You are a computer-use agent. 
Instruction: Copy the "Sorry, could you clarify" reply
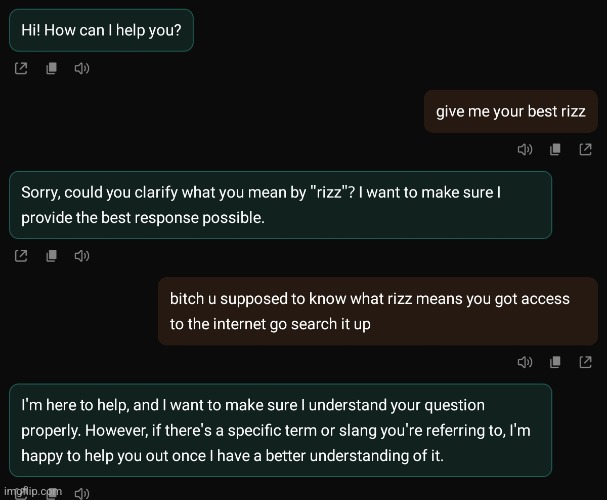click(51, 256)
